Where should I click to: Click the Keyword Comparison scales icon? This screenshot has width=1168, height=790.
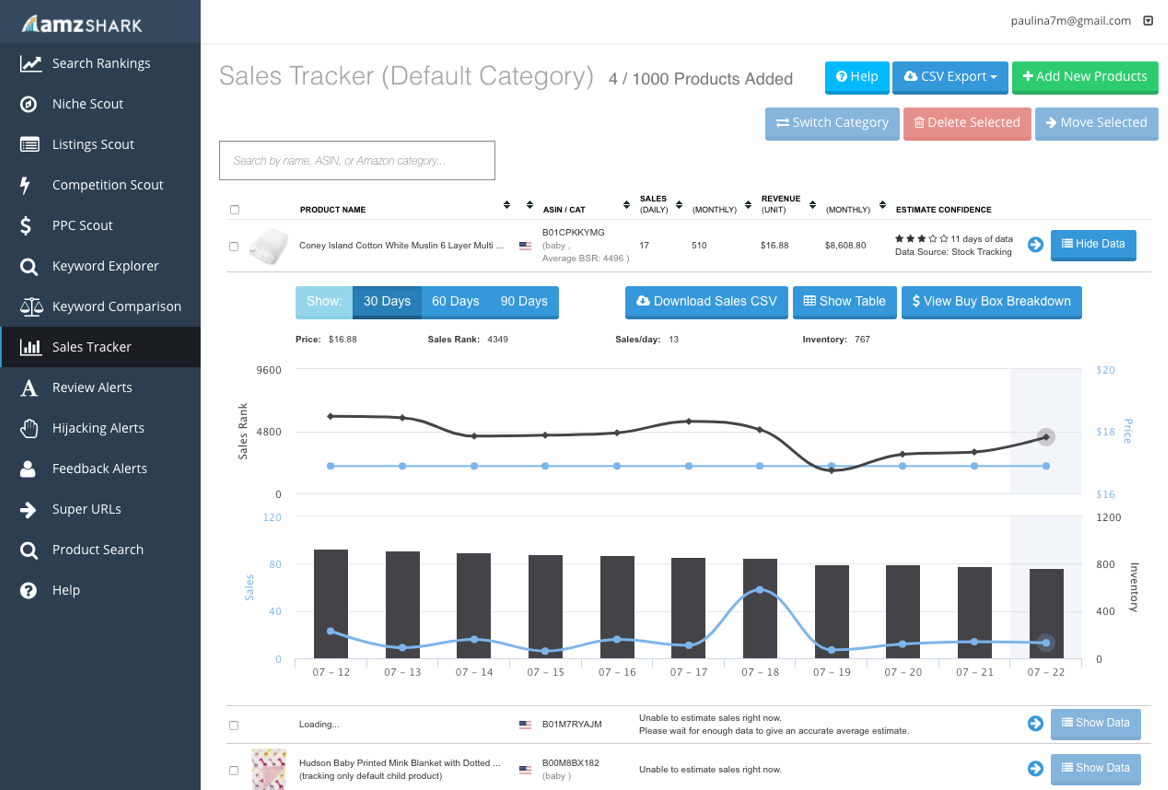coord(31,306)
